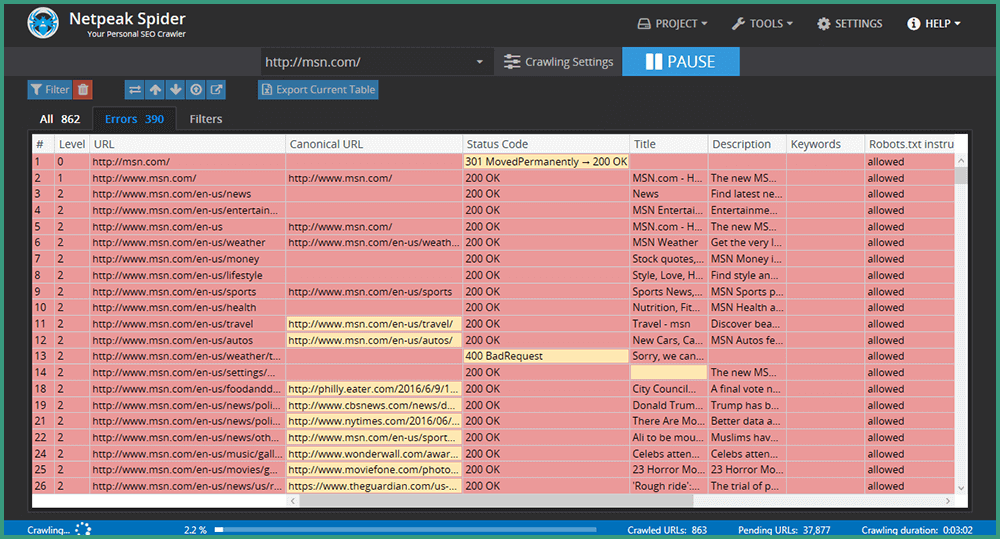Viewport: 1000px width, 539px height.
Task: Switch to the Filters tab
Action: pyautogui.click(x=205, y=119)
